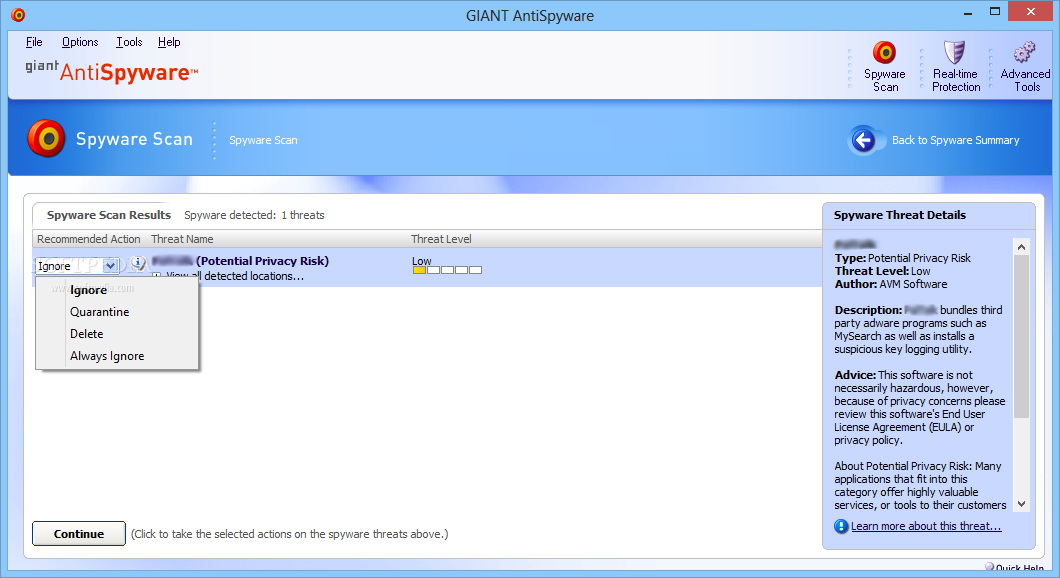Choose Delete from the action list
This screenshot has width=1060, height=578.
(117, 334)
